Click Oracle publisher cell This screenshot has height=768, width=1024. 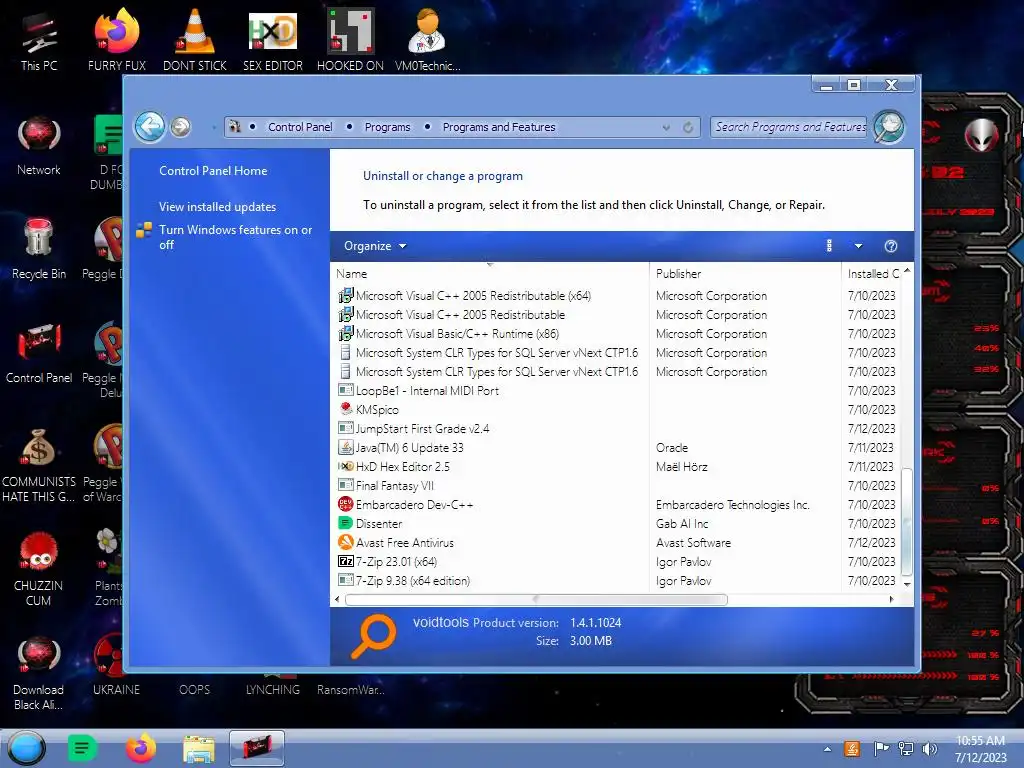[672, 448]
